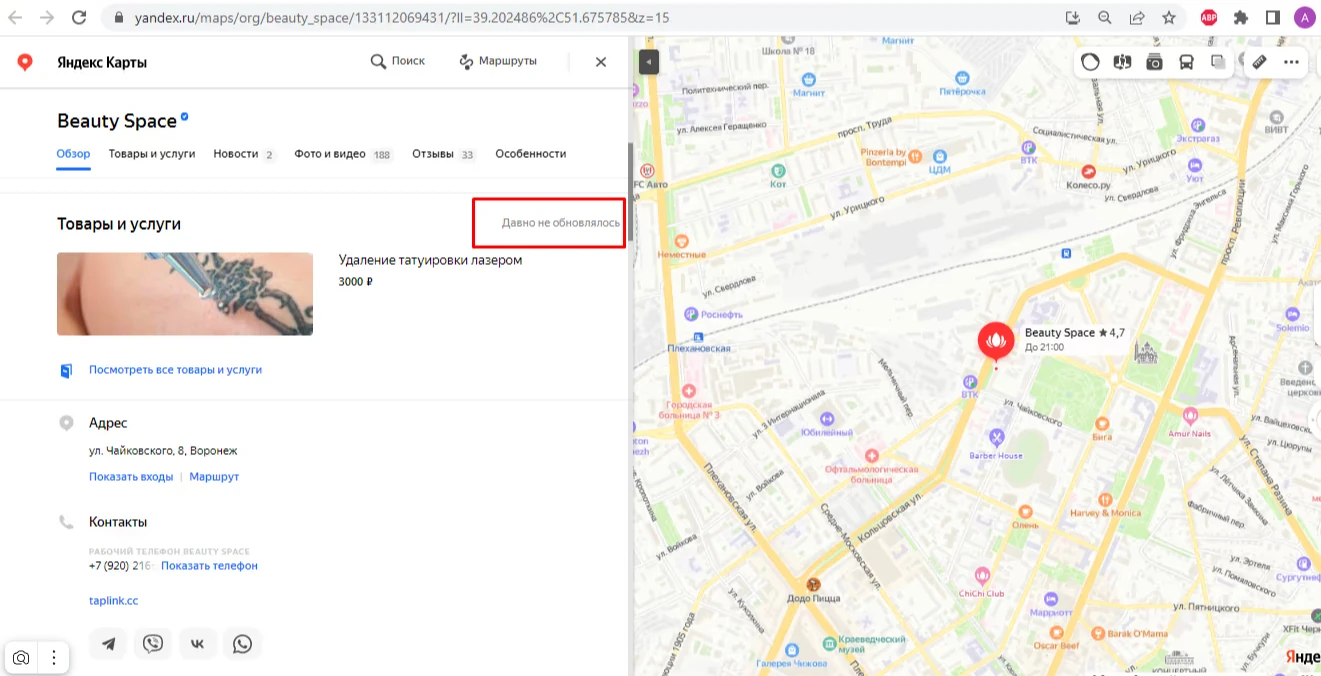Bookmark this page with star icon

pyautogui.click(x=1169, y=18)
